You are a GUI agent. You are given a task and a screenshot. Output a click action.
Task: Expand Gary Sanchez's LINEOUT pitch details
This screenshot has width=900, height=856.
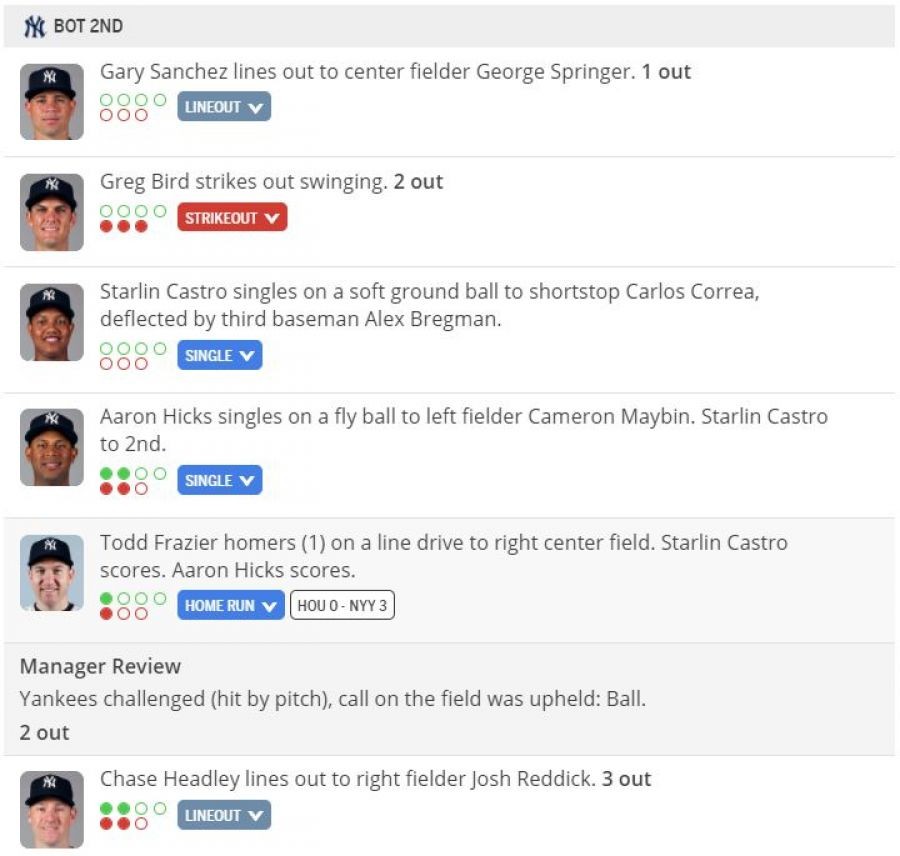tap(224, 107)
